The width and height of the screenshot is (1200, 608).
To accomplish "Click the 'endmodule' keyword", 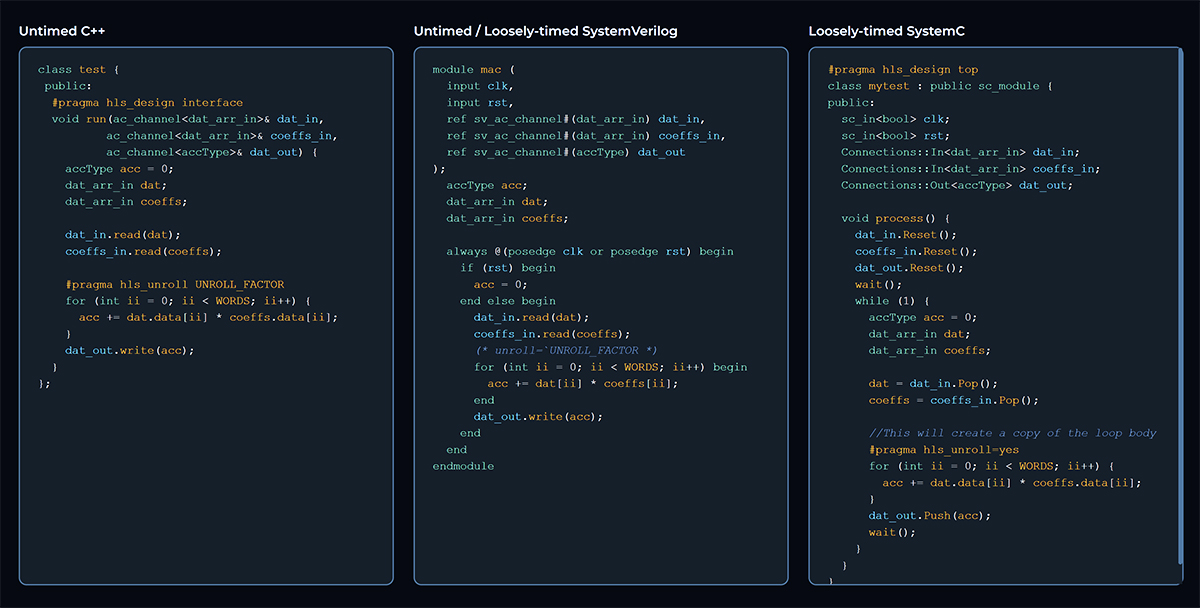I will tap(463, 466).
